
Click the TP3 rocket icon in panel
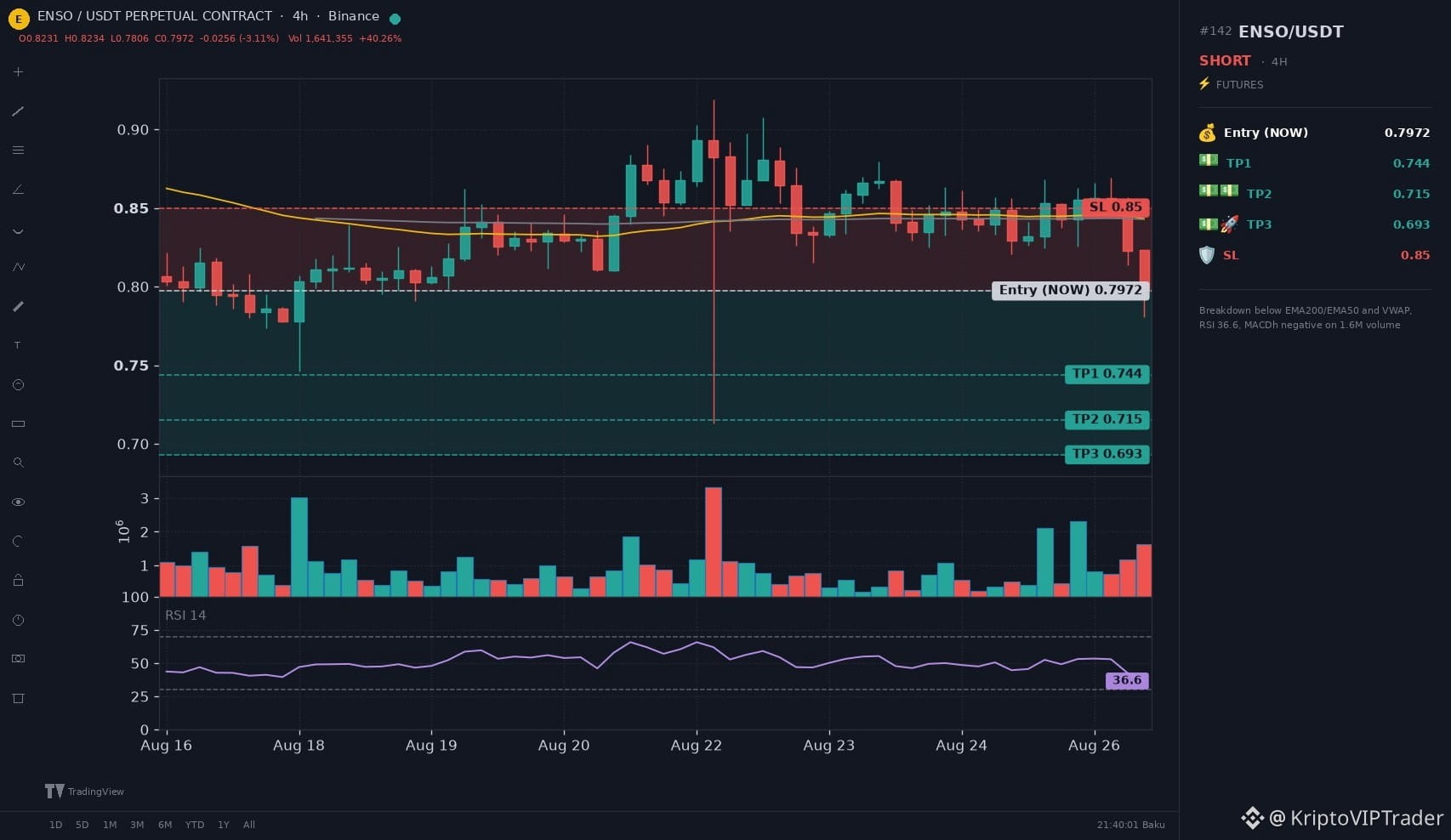pos(1230,224)
